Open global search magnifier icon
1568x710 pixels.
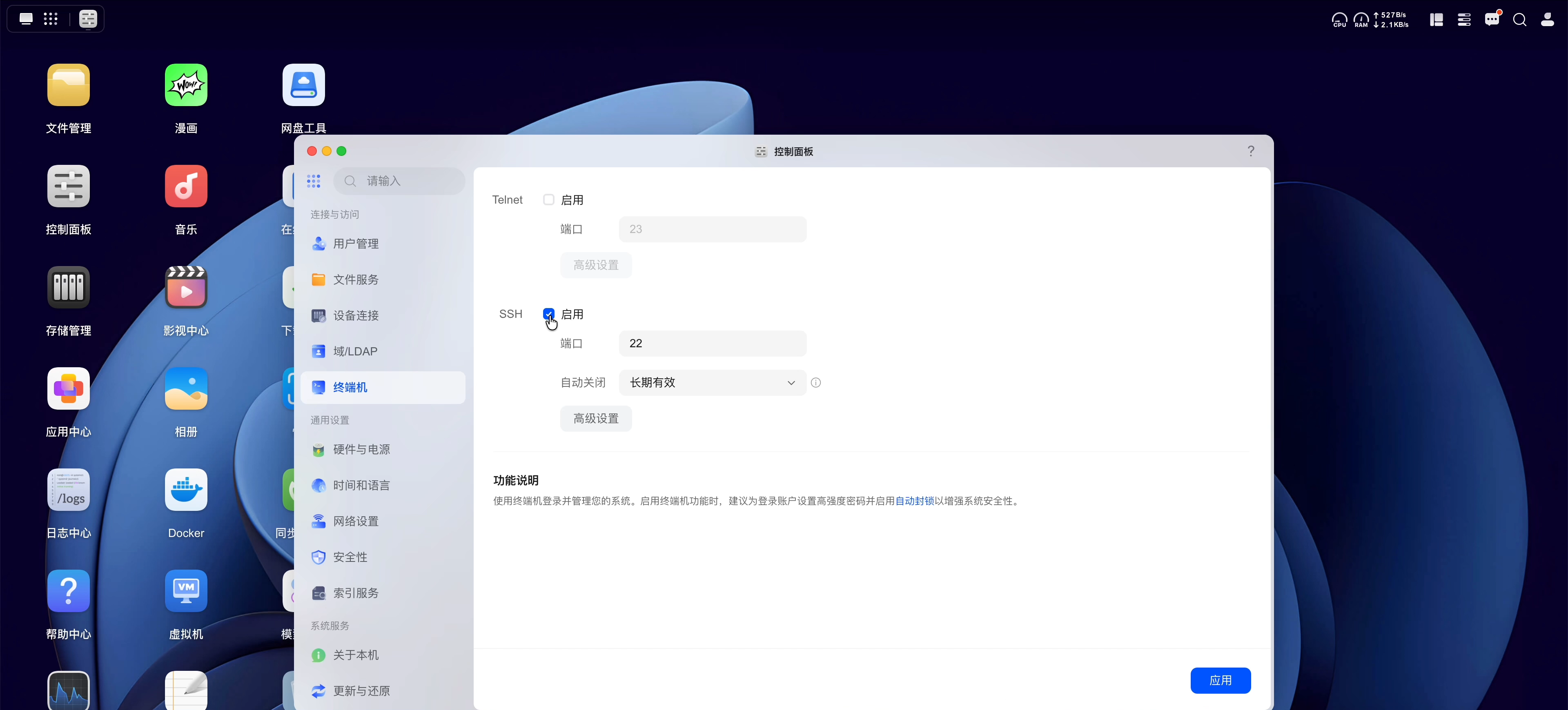tap(1519, 20)
